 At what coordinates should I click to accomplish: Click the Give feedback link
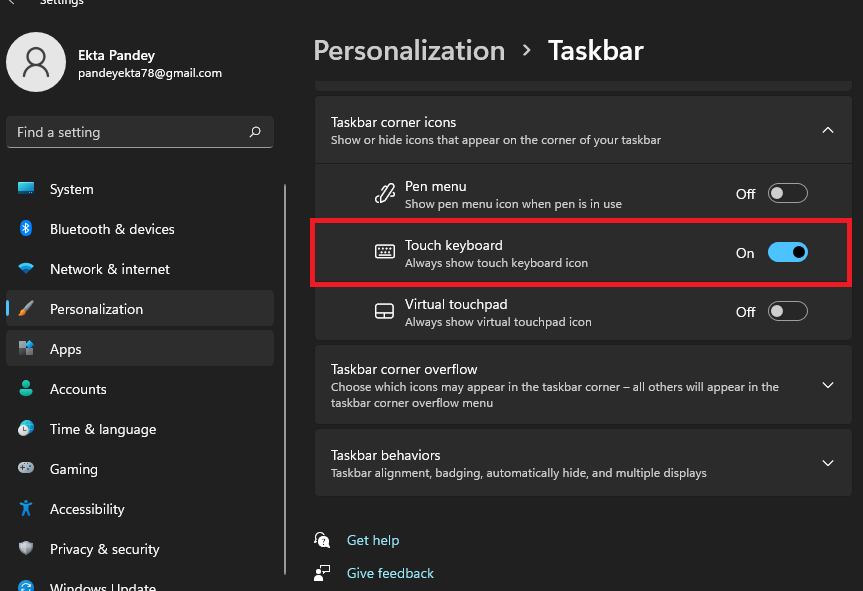pos(390,573)
